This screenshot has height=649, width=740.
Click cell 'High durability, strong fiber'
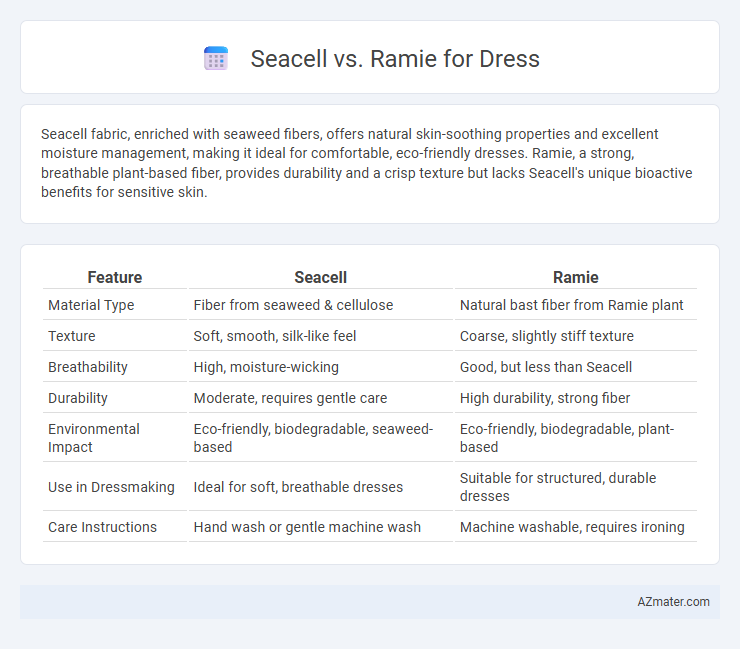(x=545, y=398)
